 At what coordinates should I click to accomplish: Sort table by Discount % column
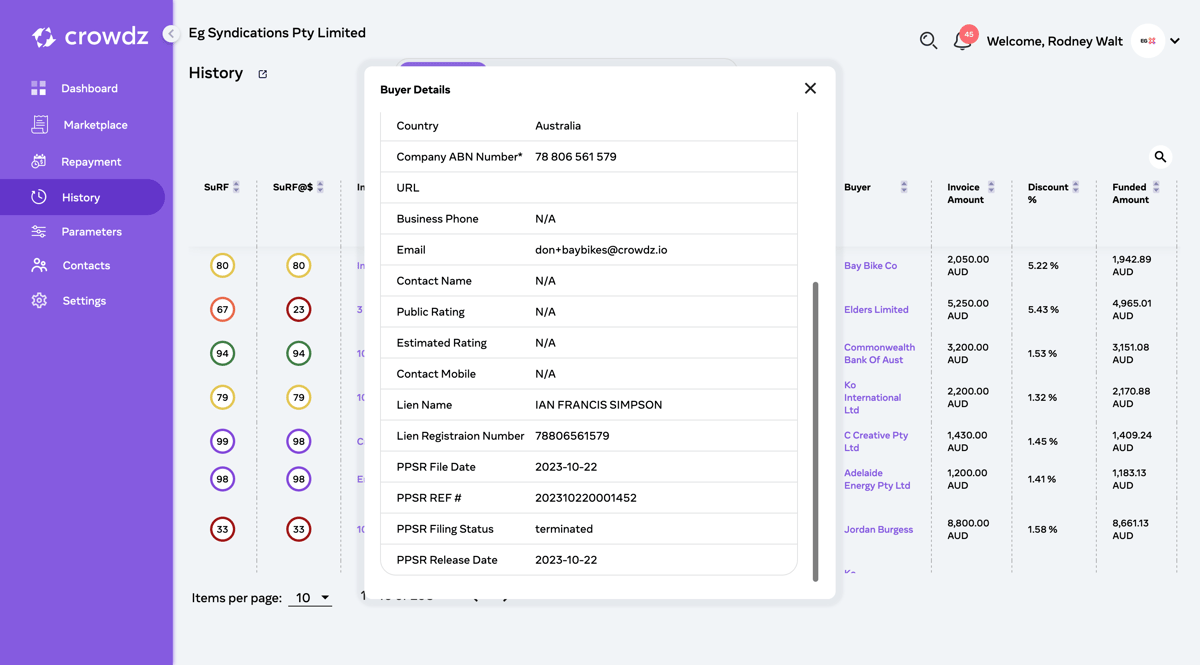coord(1076,187)
